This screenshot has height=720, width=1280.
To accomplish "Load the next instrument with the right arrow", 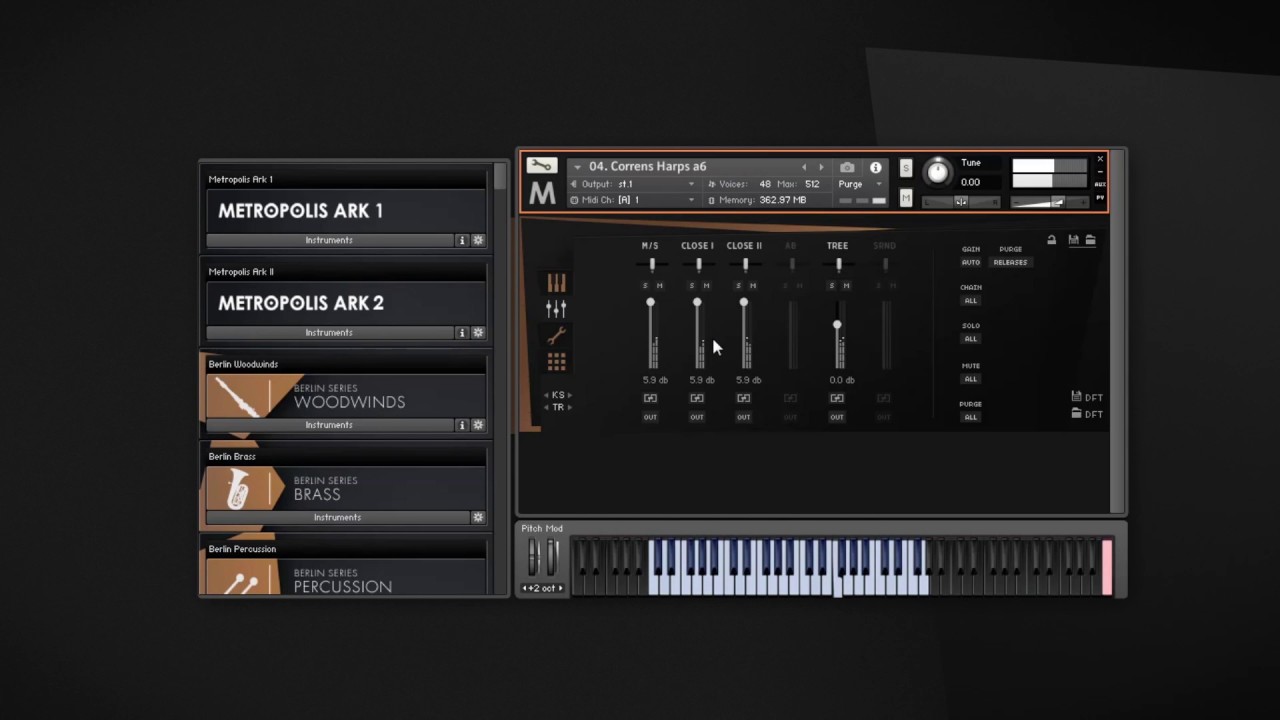I will coord(822,167).
